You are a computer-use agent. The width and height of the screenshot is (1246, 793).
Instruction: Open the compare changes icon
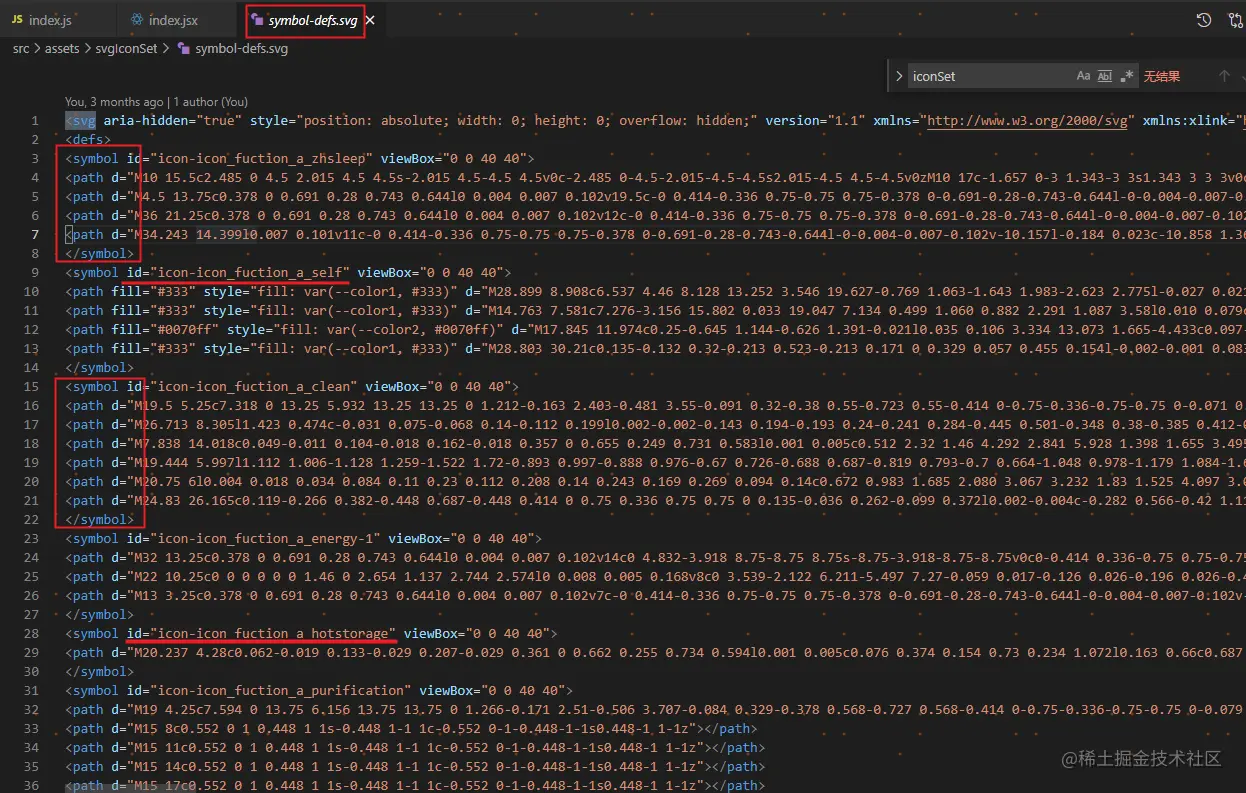(1235, 20)
